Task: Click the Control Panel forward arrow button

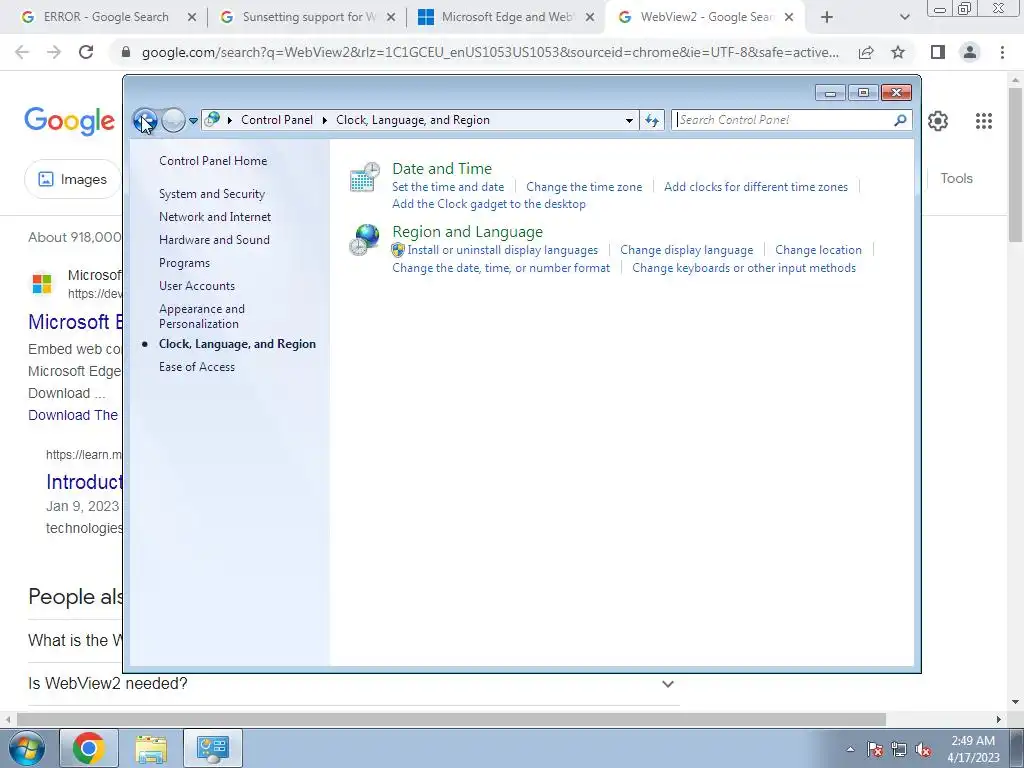Action: (x=173, y=120)
